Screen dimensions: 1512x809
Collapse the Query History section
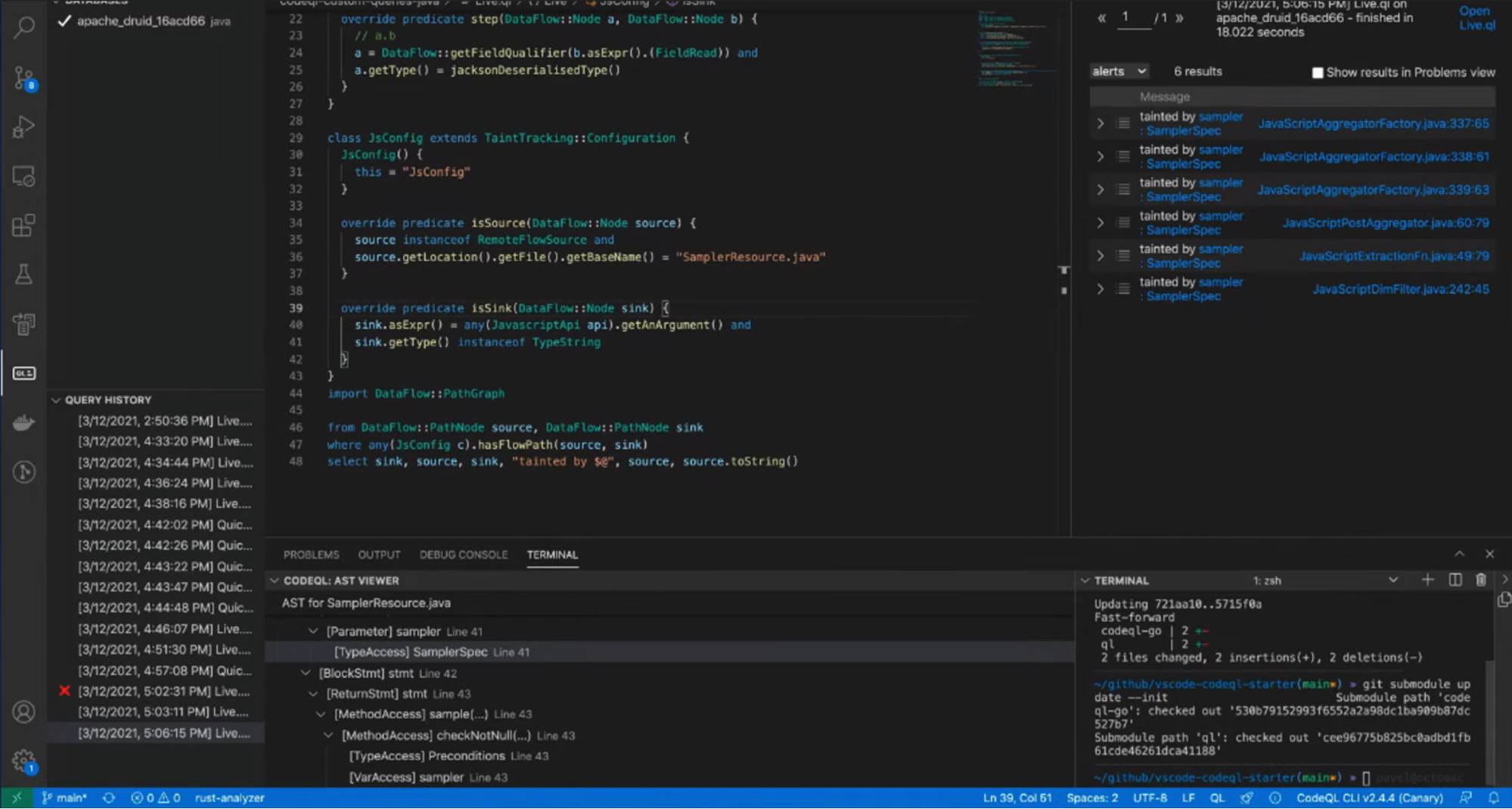(57, 399)
